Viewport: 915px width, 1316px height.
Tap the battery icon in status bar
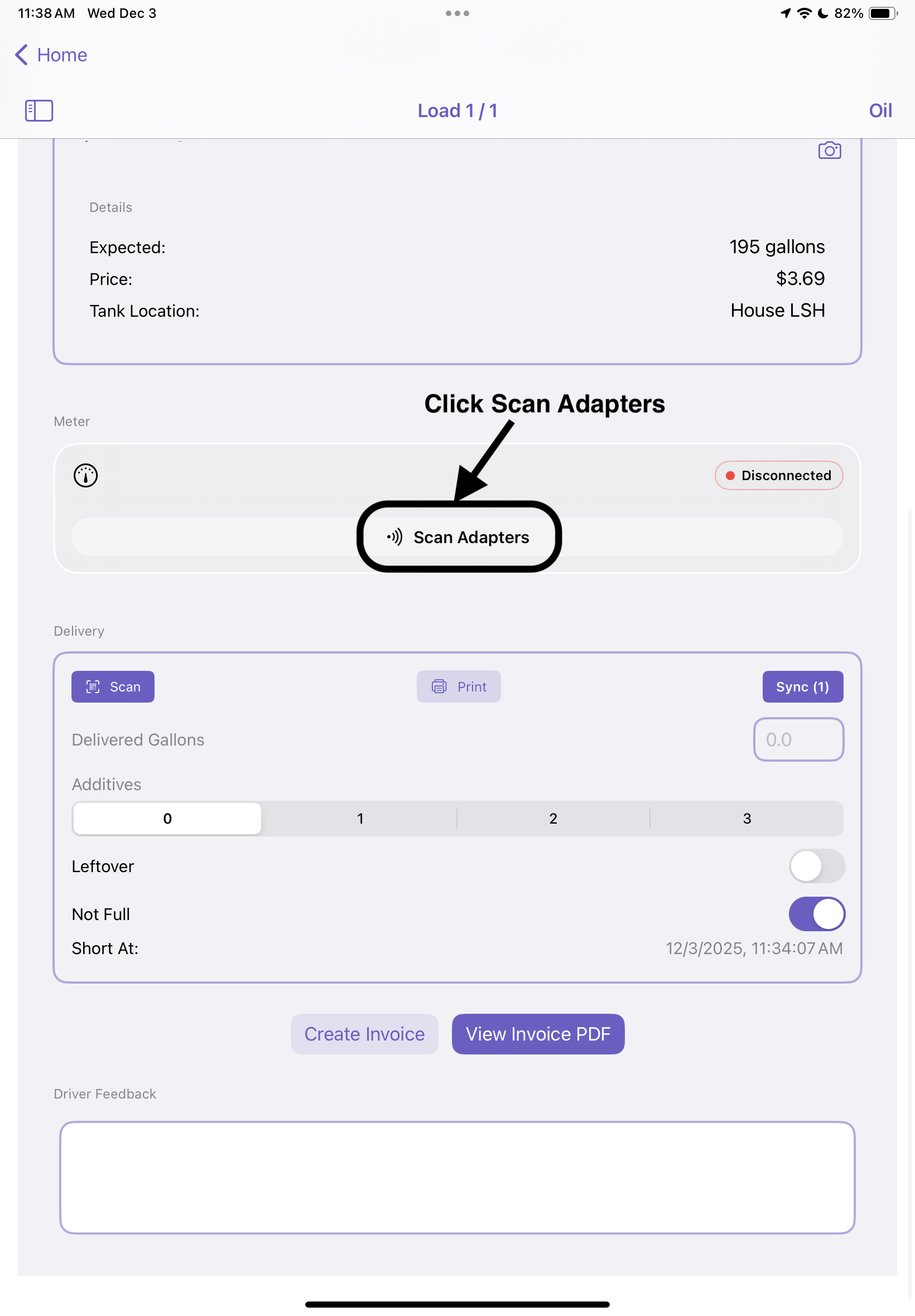(x=882, y=13)
